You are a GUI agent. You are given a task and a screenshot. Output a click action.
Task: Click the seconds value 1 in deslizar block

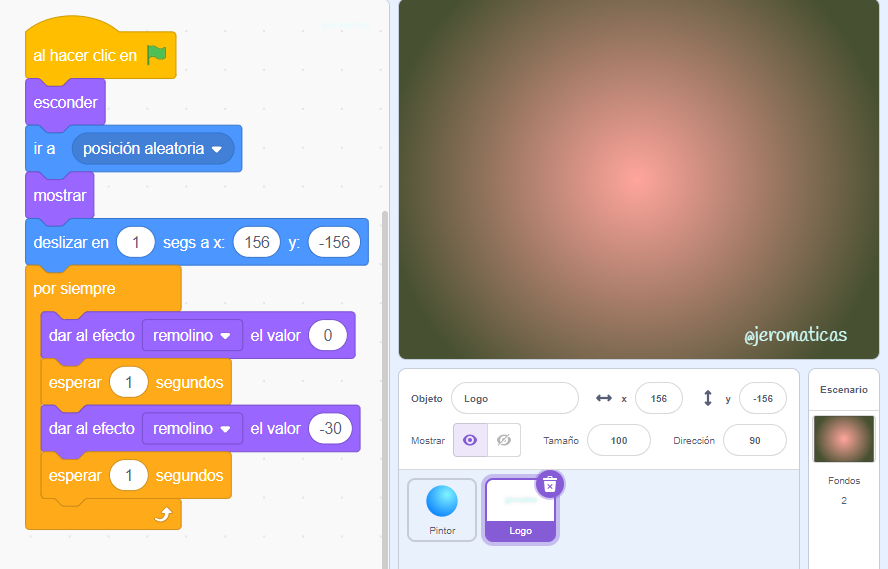(x=135, y=242)
